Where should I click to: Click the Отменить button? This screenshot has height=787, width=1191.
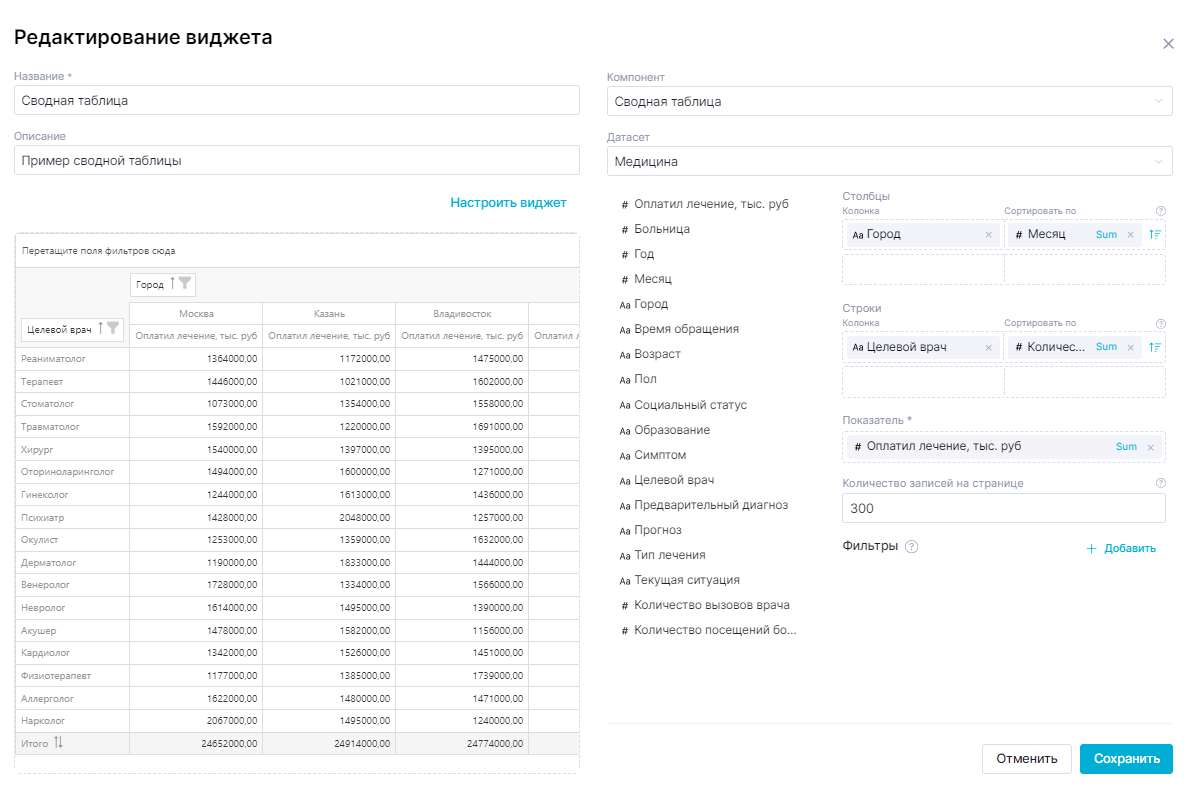click(1026, 759)
